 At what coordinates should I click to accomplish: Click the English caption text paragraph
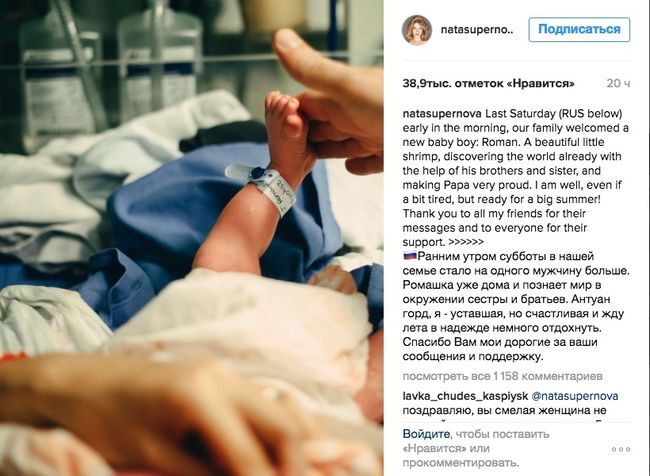(516, 177)
